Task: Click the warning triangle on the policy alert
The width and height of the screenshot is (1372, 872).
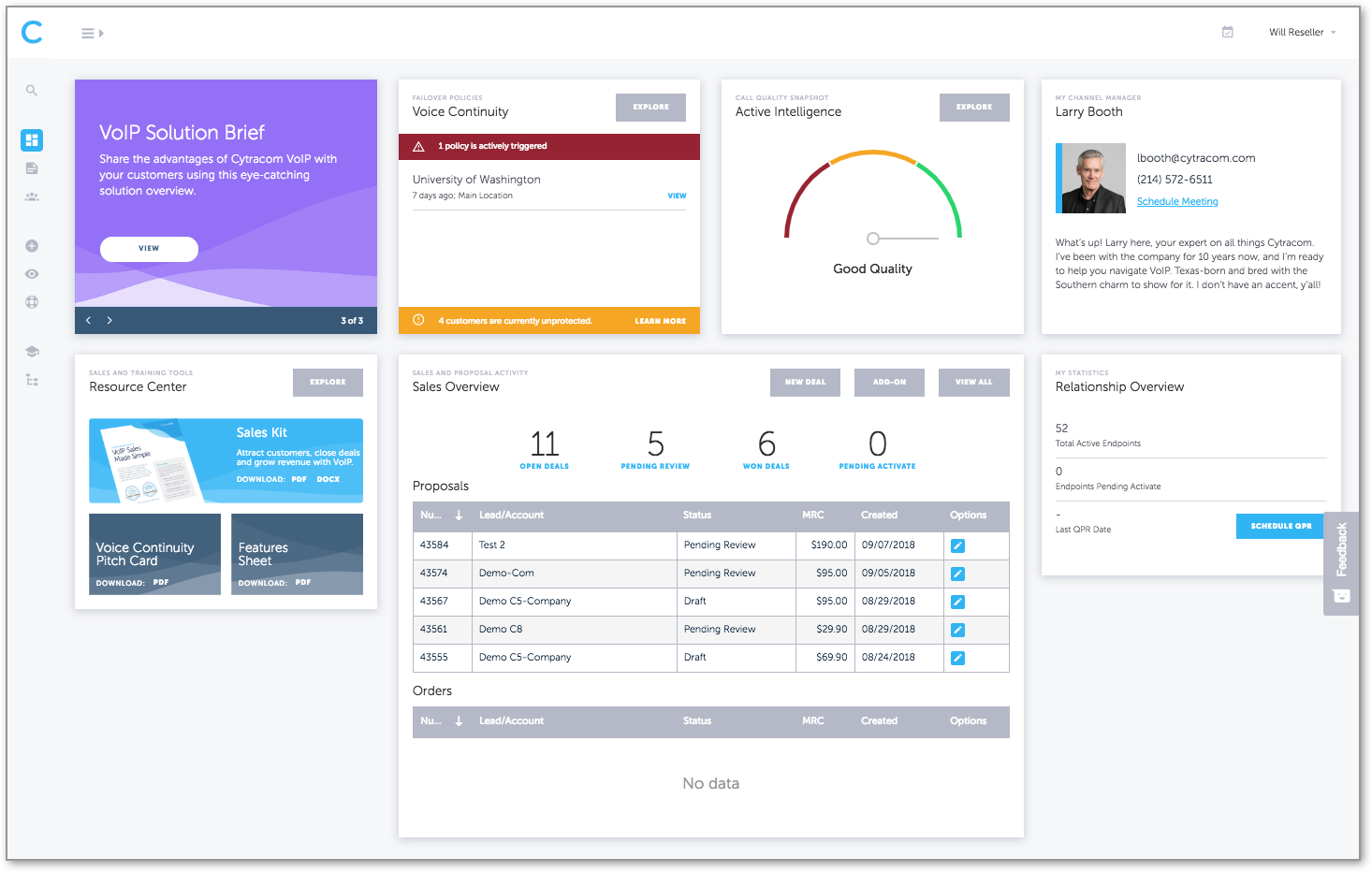Action: [418, 146]
